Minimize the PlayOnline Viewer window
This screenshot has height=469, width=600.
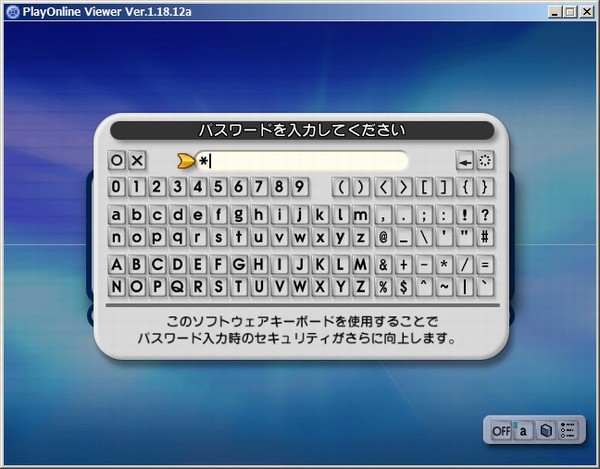pos(554,12)
